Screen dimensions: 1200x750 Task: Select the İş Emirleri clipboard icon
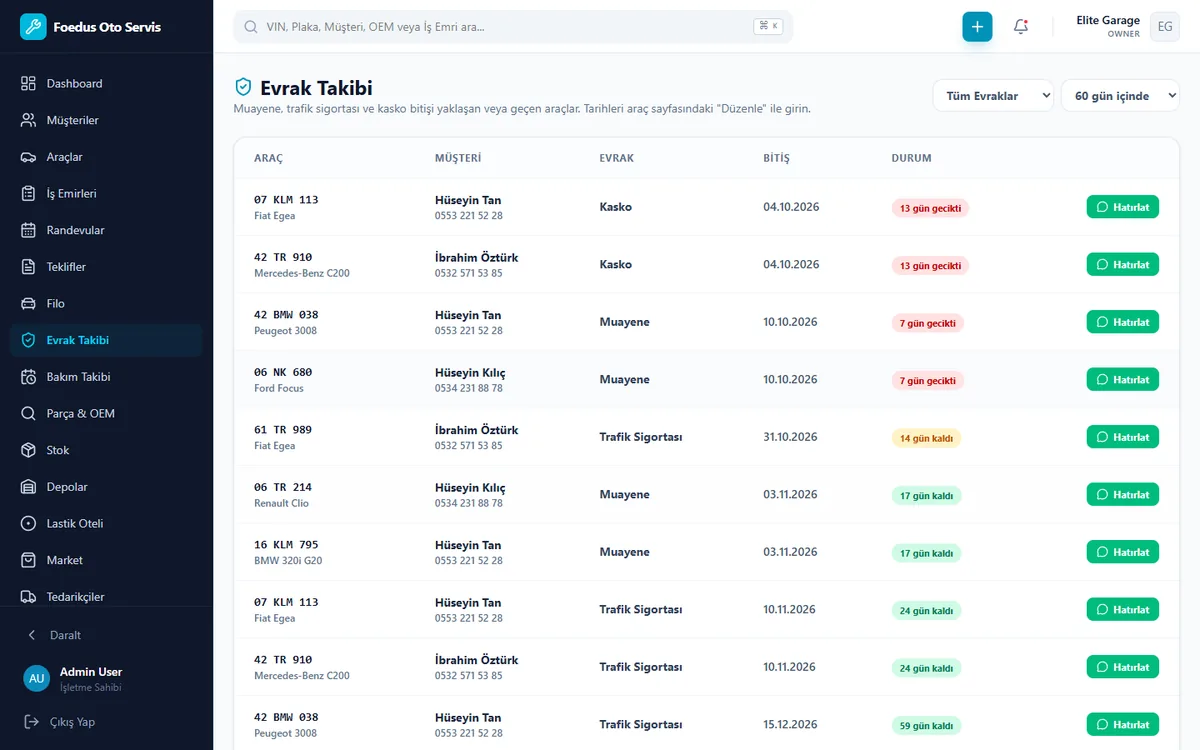[x=28, y=194]
